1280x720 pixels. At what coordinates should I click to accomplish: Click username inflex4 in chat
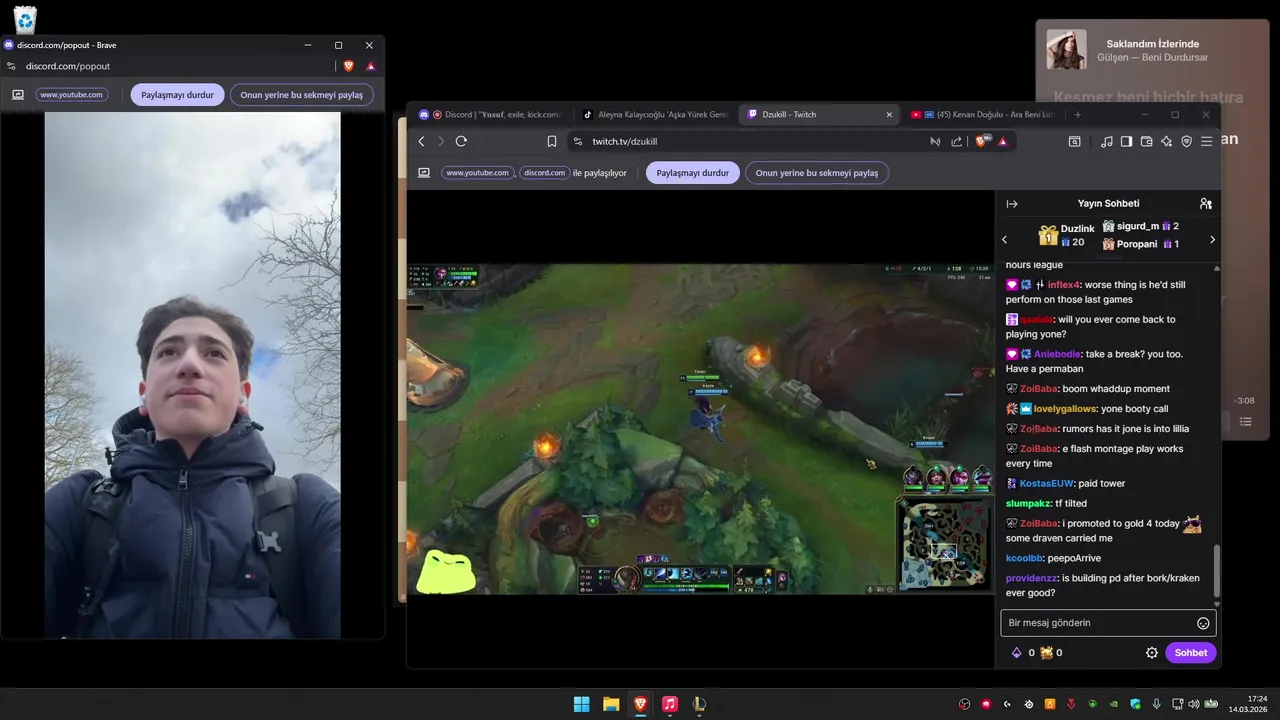[1064, 285]
